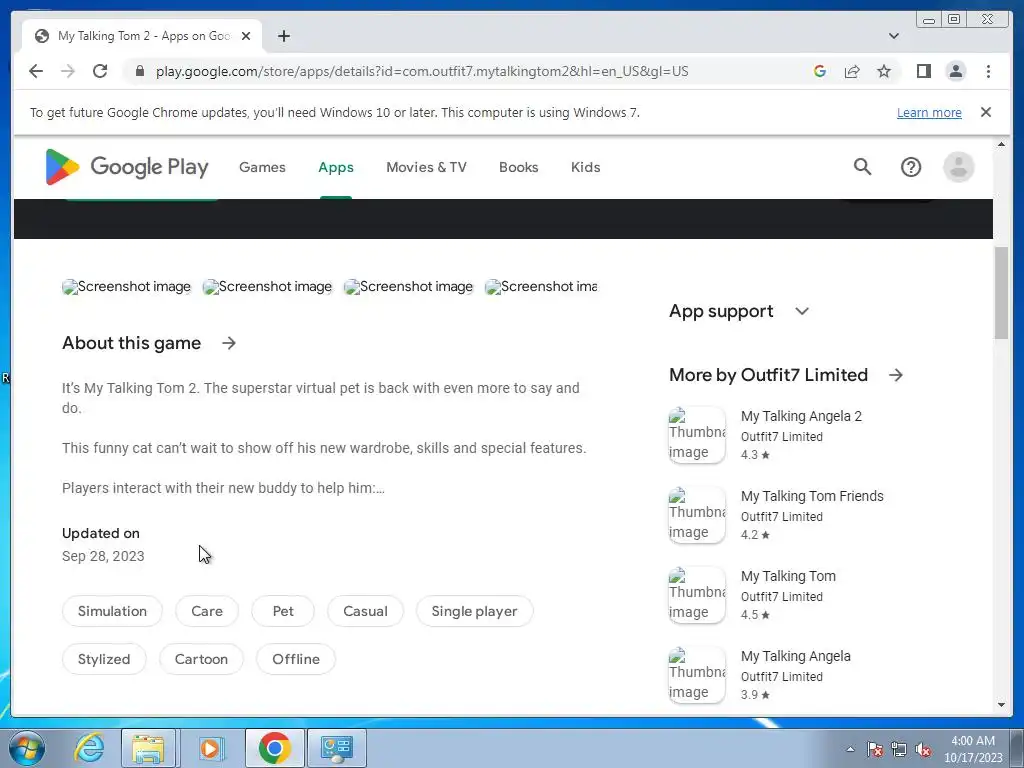Click the Chrome taskbar icon
1024x768 pixels.
[x=274, y=748]
